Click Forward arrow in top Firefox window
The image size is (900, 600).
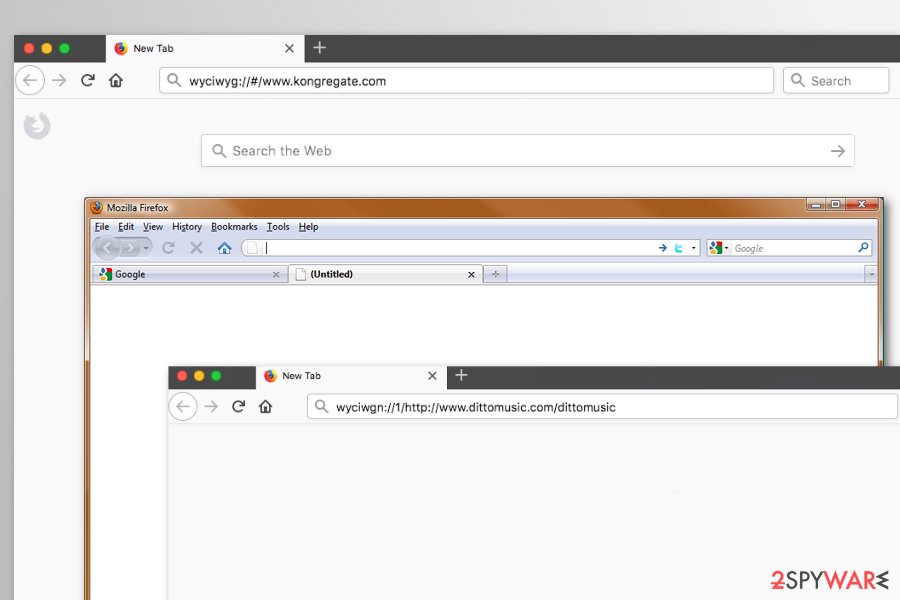[x=59, y=80]
